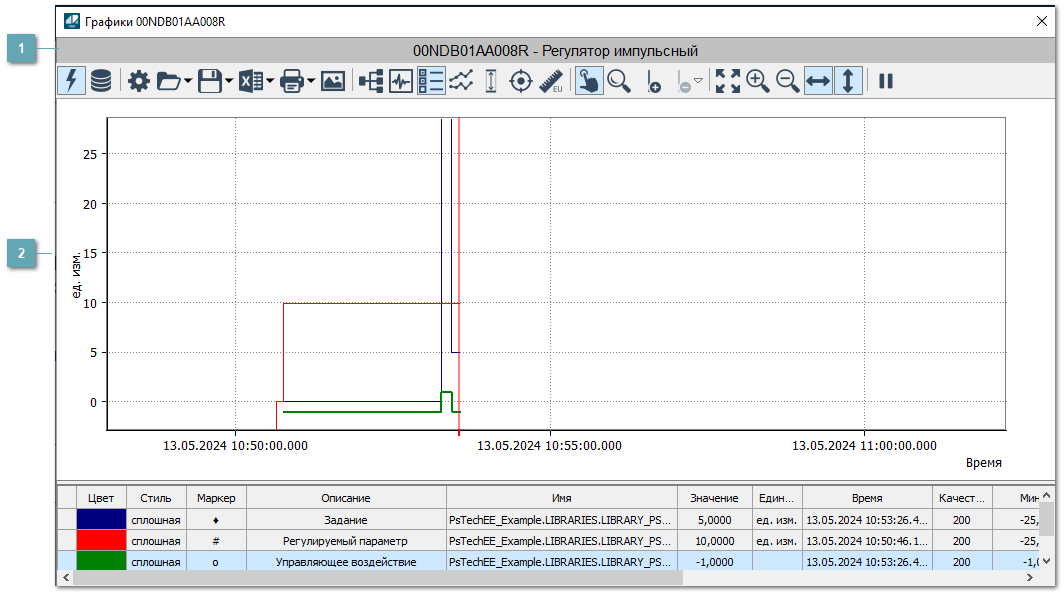Click the red color swatch for Регулируемый параметр

pos(101,540)
